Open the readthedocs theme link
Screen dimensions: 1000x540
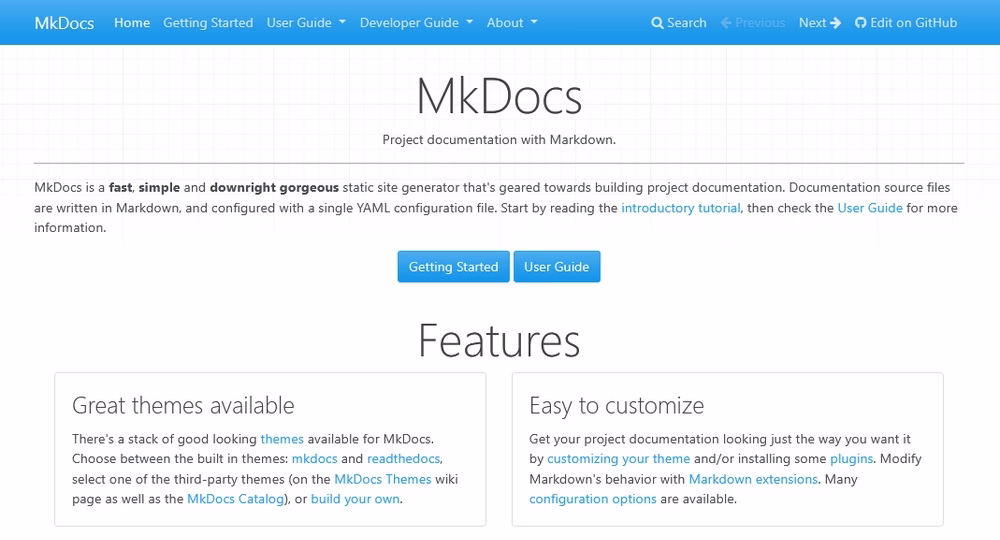[403, 458]
